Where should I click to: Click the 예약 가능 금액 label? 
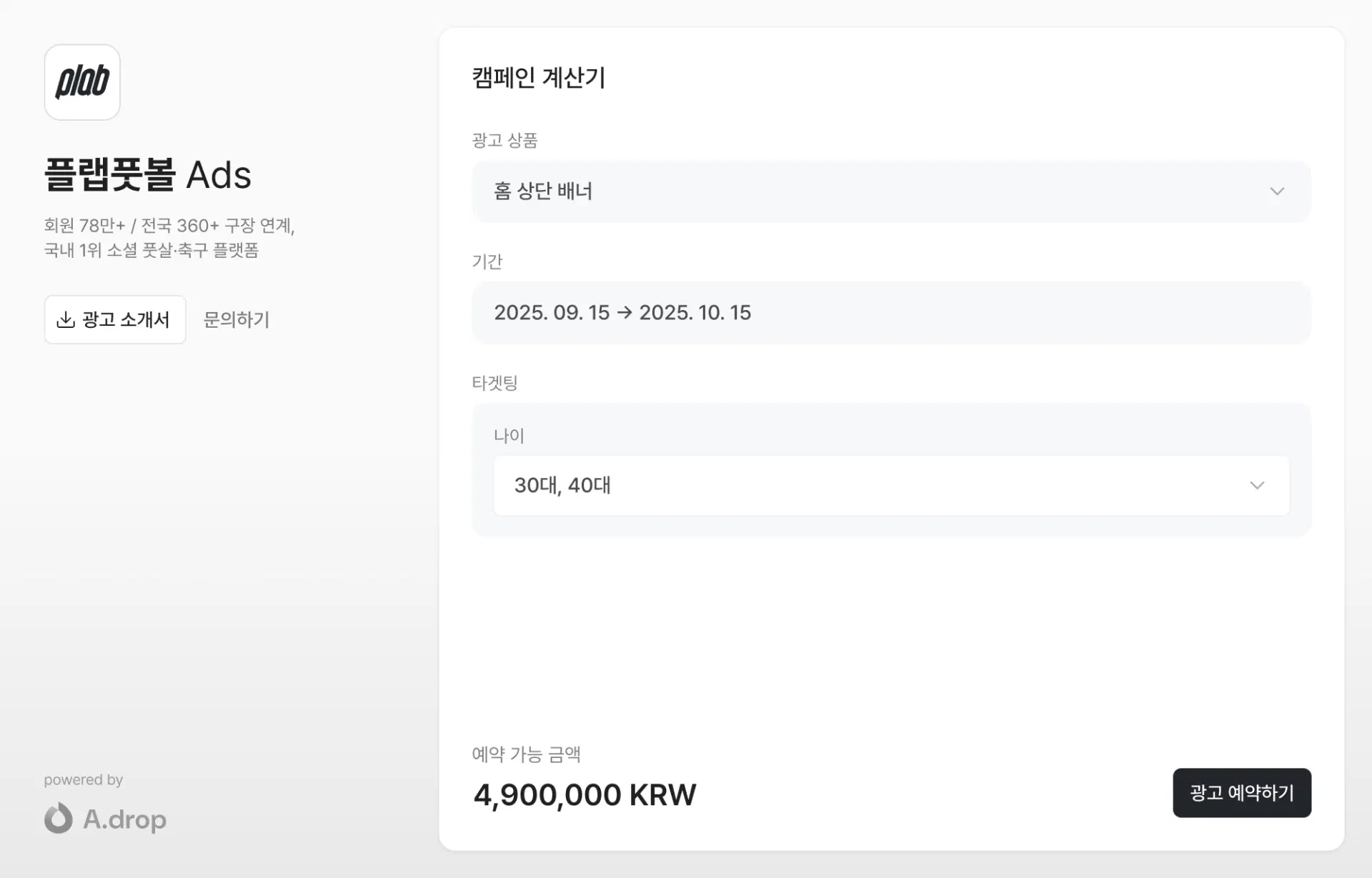click(526, 754)
